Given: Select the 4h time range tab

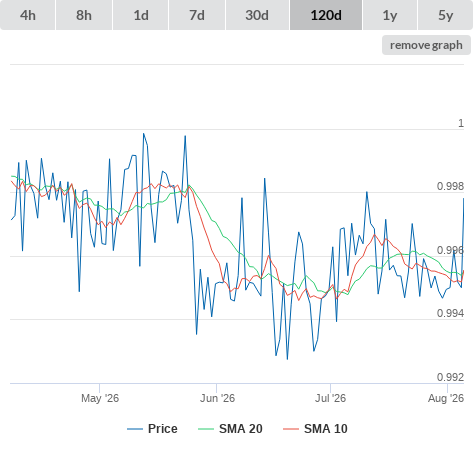Looking at the screenshot, I should 28,15.
